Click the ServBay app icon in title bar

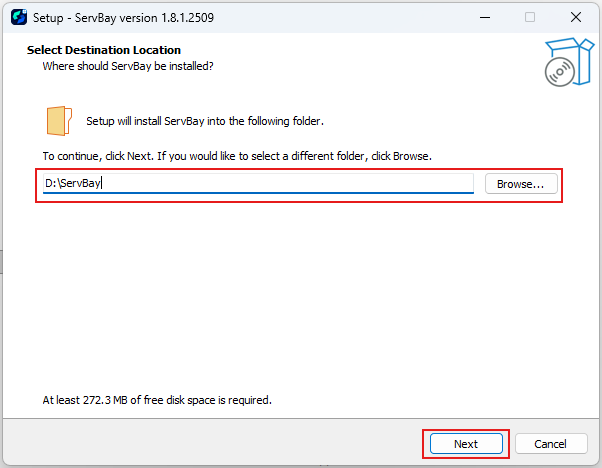point(18,17)
